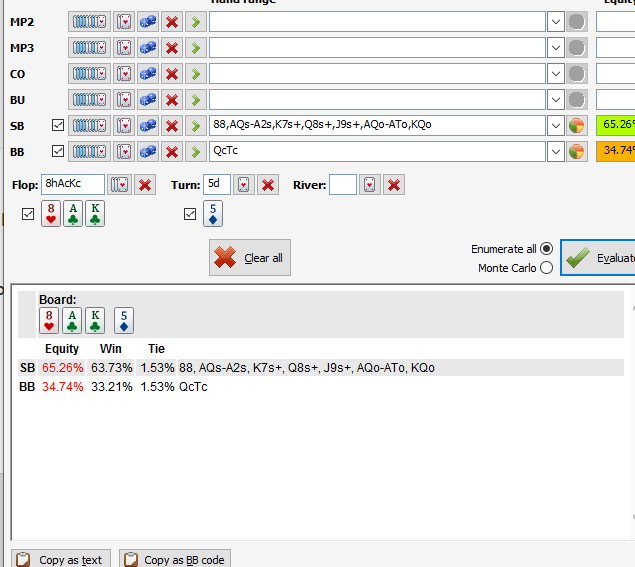Select random hand dice for MP2
Image resolution: width=635 pixels, height=567 pixels.
[x=148, y=22]
